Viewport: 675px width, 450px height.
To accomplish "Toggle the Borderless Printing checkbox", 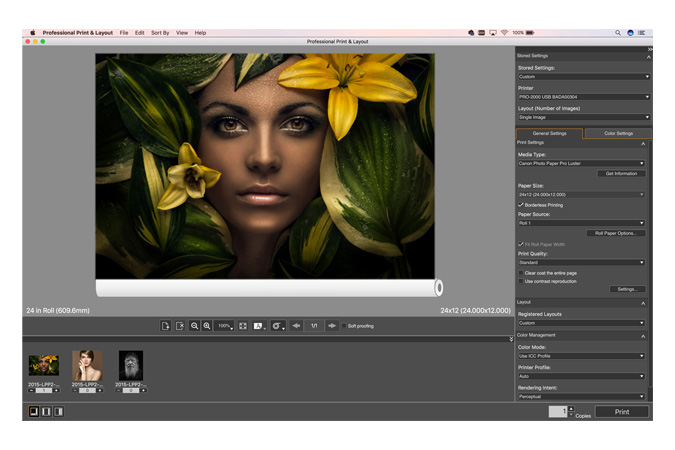I will pos(520,205).
